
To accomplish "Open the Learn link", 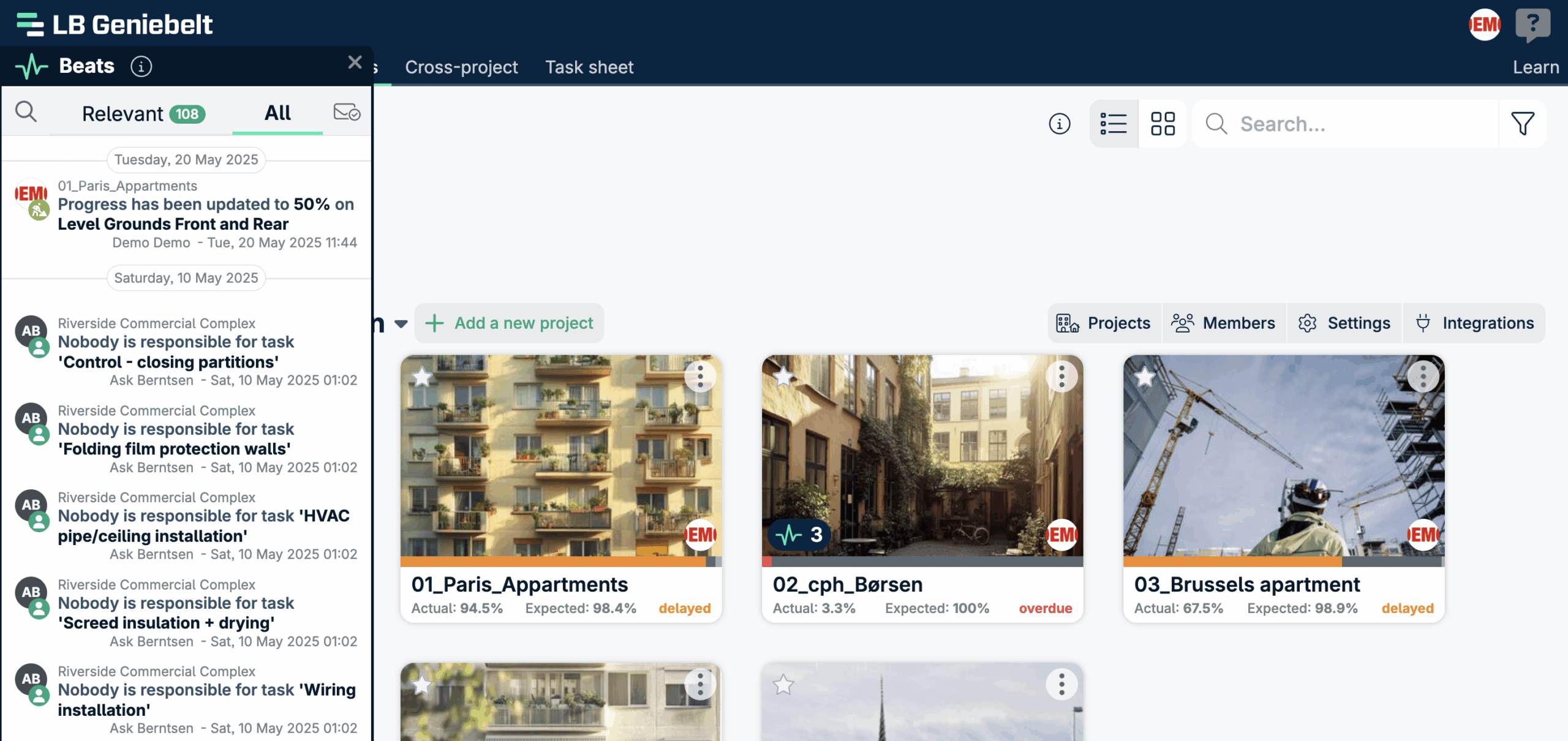I will (1536, 67).
